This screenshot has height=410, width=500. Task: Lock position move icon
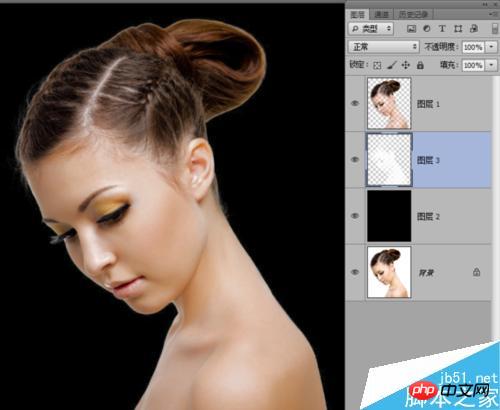coord(405,65)
